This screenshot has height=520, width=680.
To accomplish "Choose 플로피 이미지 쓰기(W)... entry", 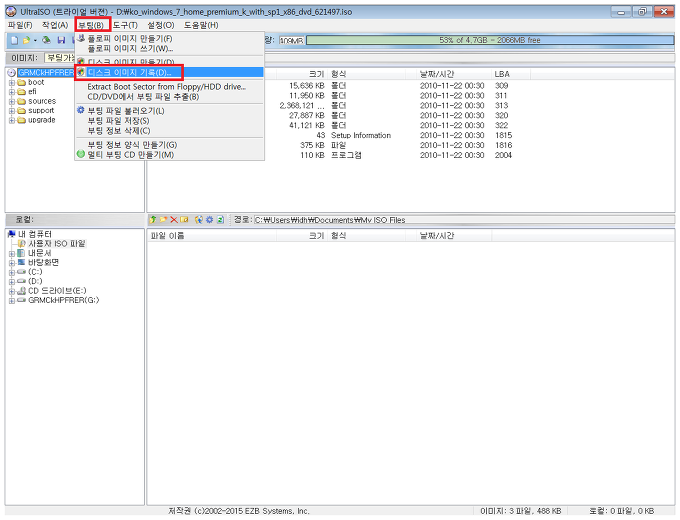I will [169, 49].
